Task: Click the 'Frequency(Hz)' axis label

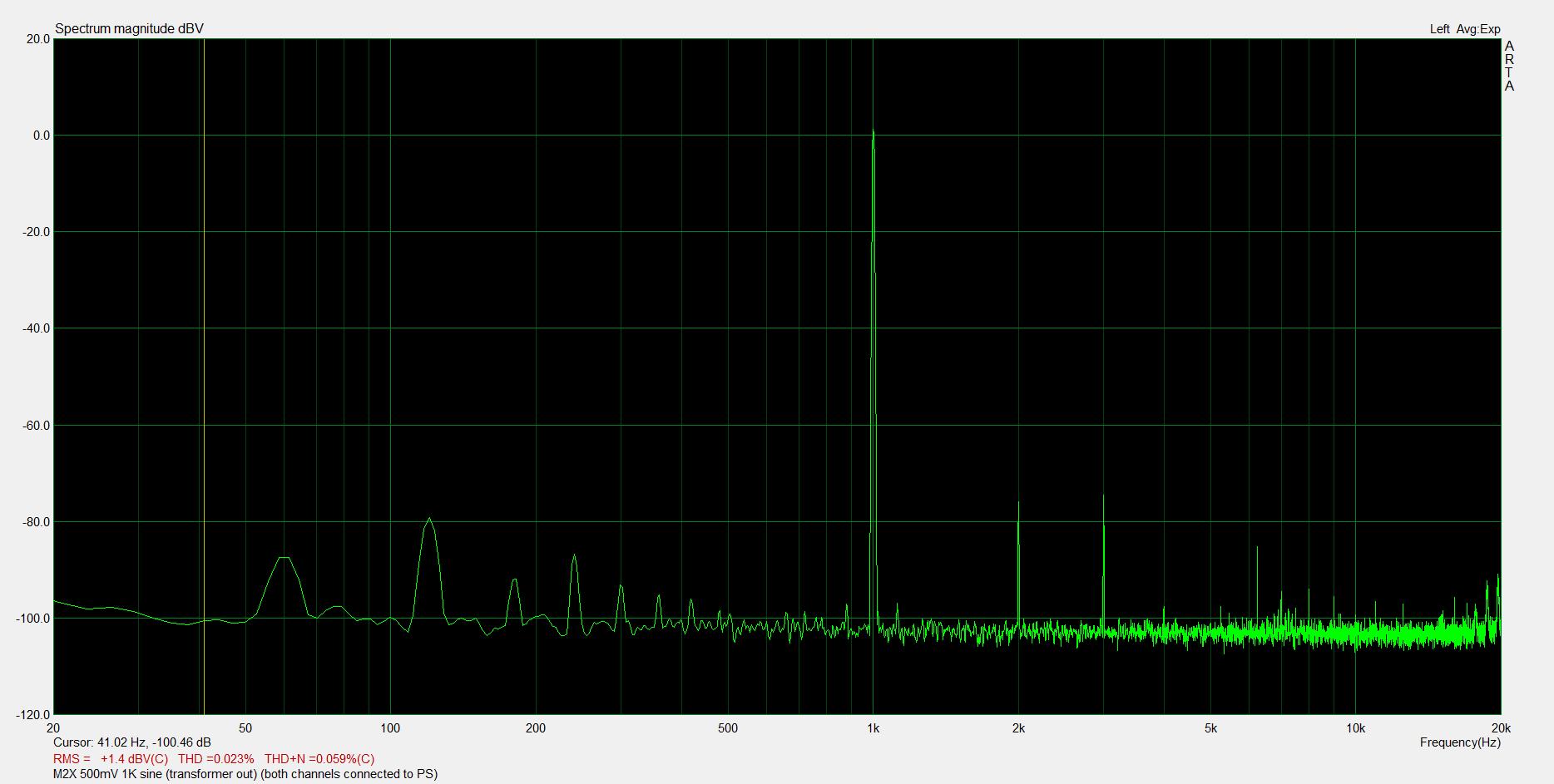Action: [1460, 742]
